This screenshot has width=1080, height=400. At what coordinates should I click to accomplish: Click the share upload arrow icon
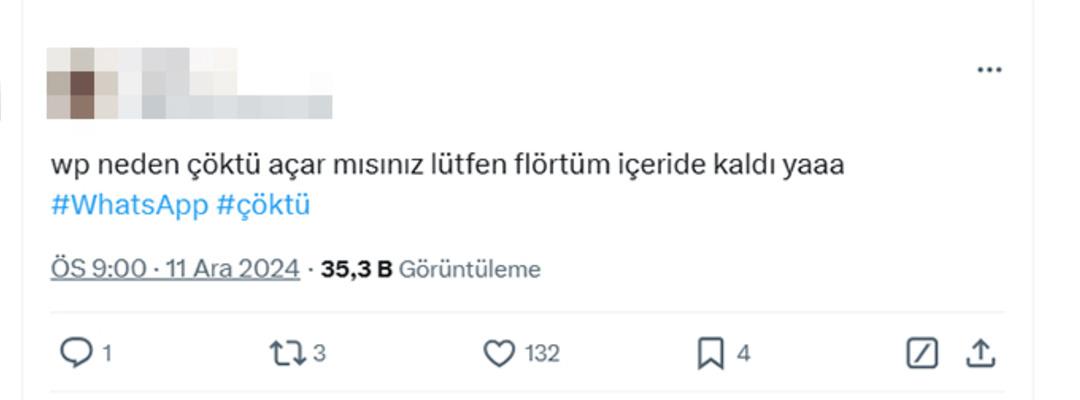point(980,353)
